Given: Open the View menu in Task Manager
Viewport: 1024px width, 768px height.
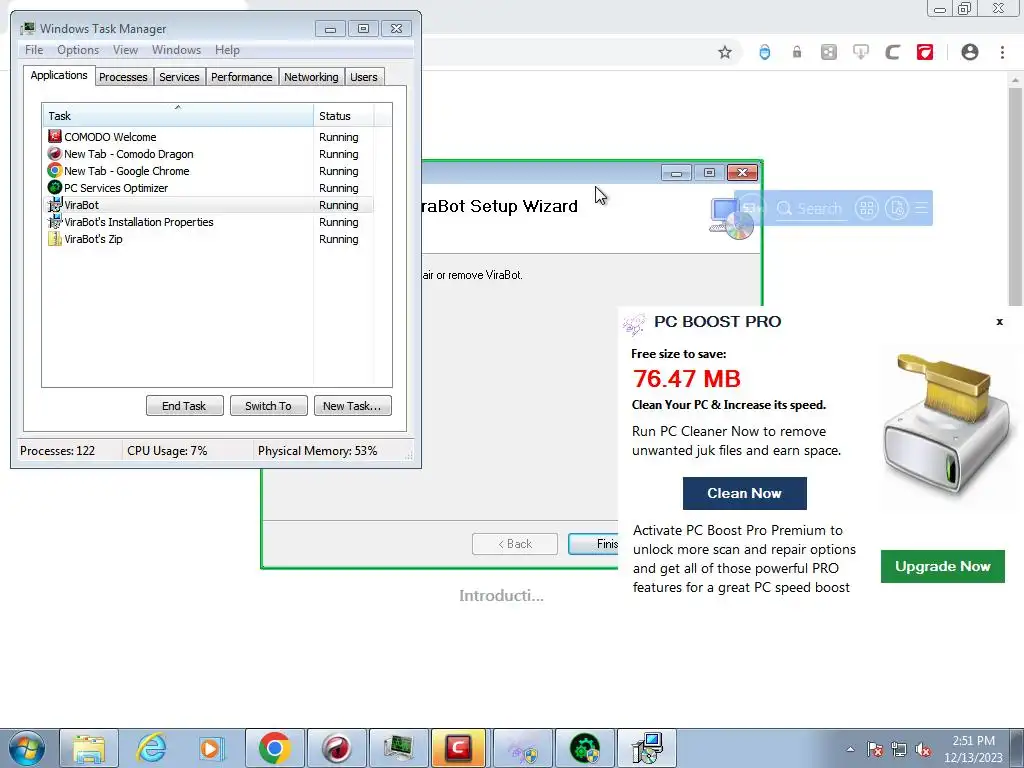Looking at the screenshot, I should click(x=125, y=50).
